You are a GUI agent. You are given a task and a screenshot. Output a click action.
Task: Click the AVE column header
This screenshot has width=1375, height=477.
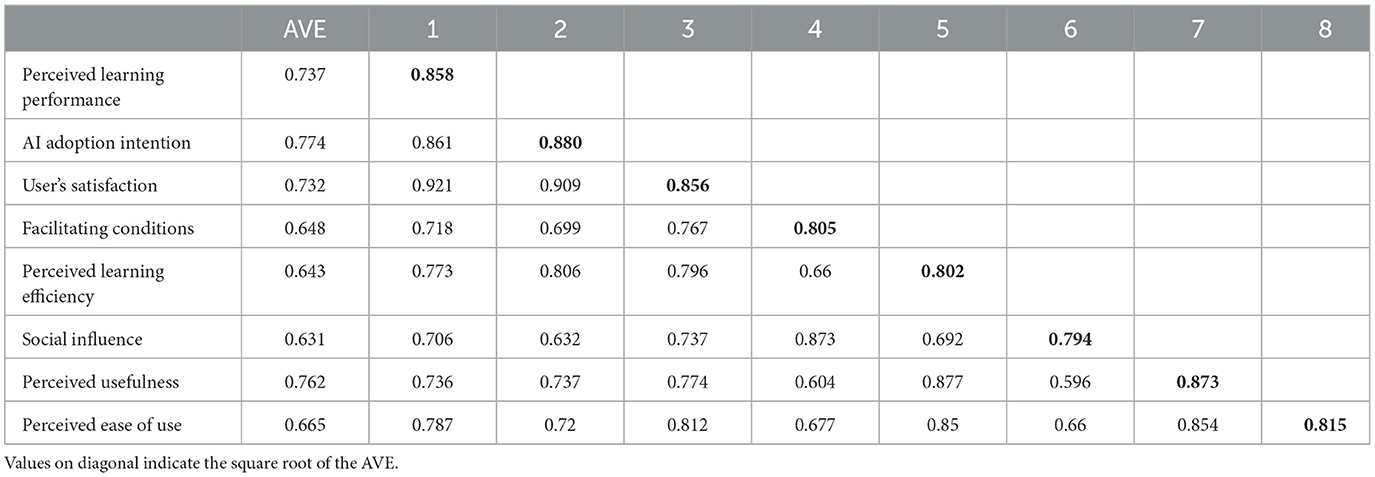[305, 29]
